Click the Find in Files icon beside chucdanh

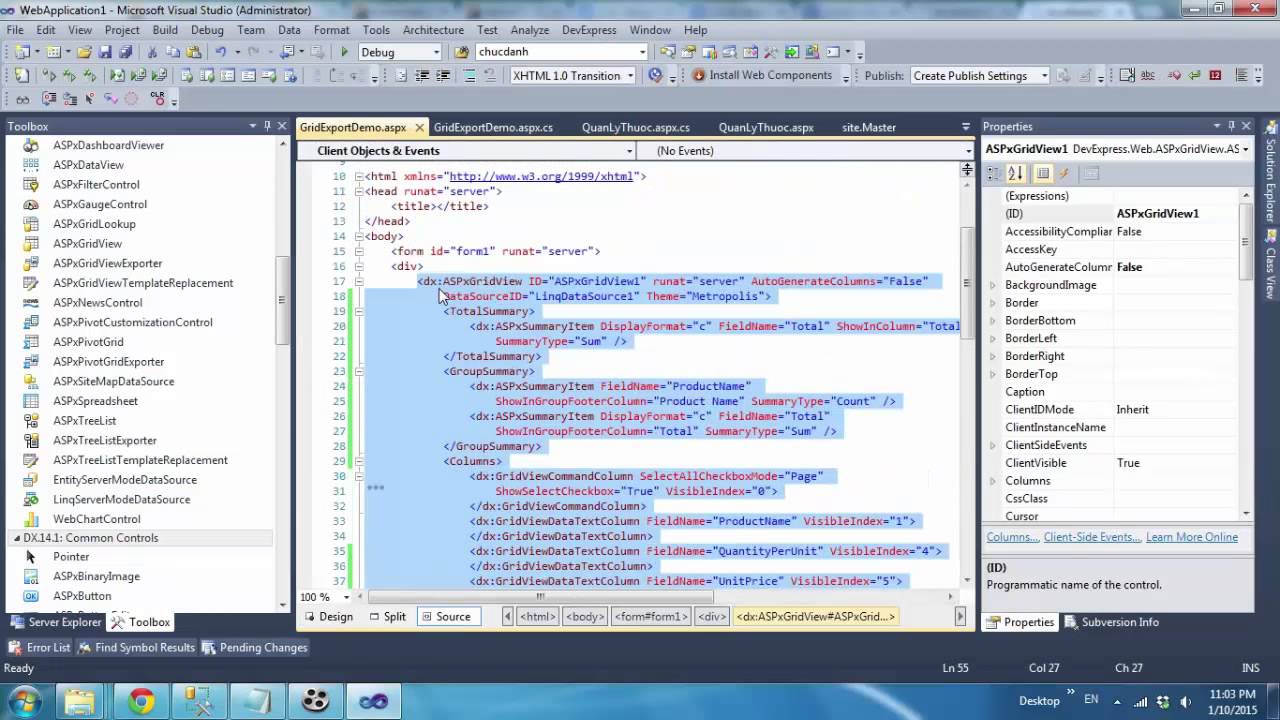461,52
